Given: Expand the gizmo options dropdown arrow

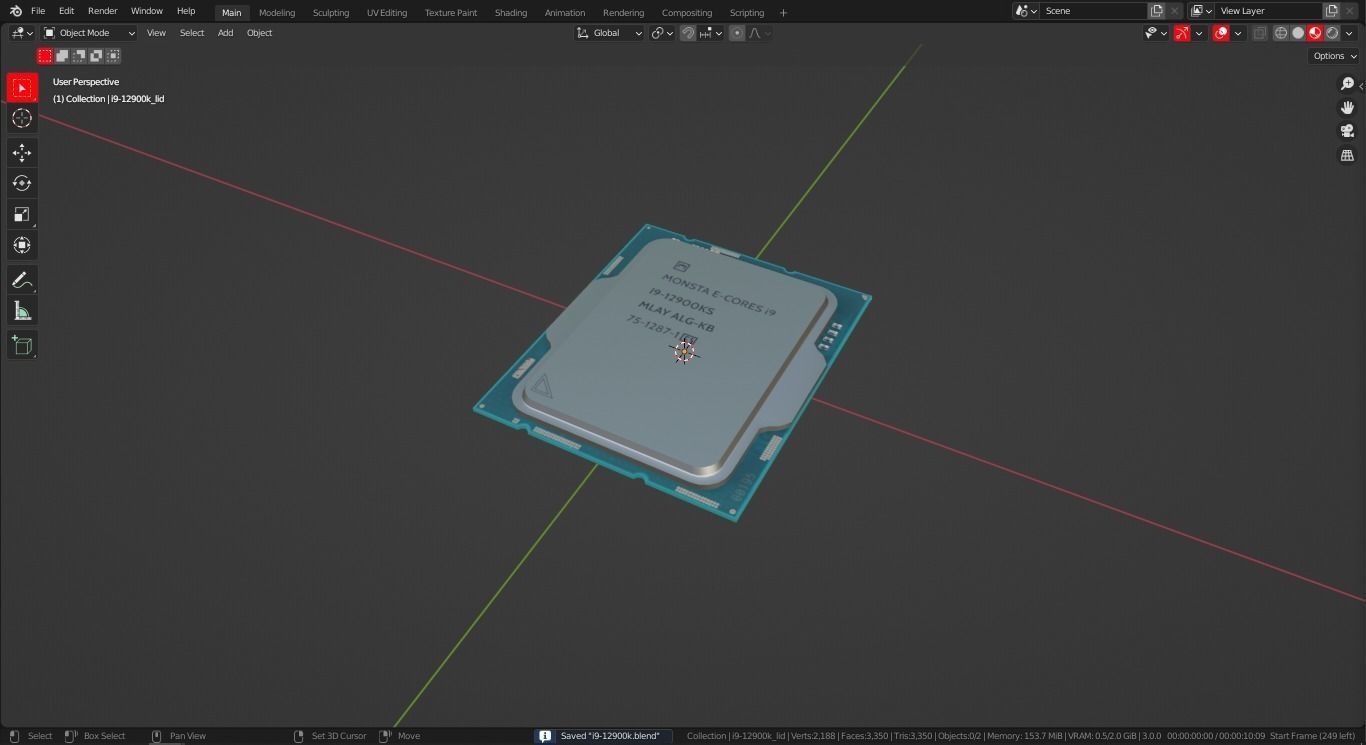Looking at the screenshot, I should (x=1199, y=33).
